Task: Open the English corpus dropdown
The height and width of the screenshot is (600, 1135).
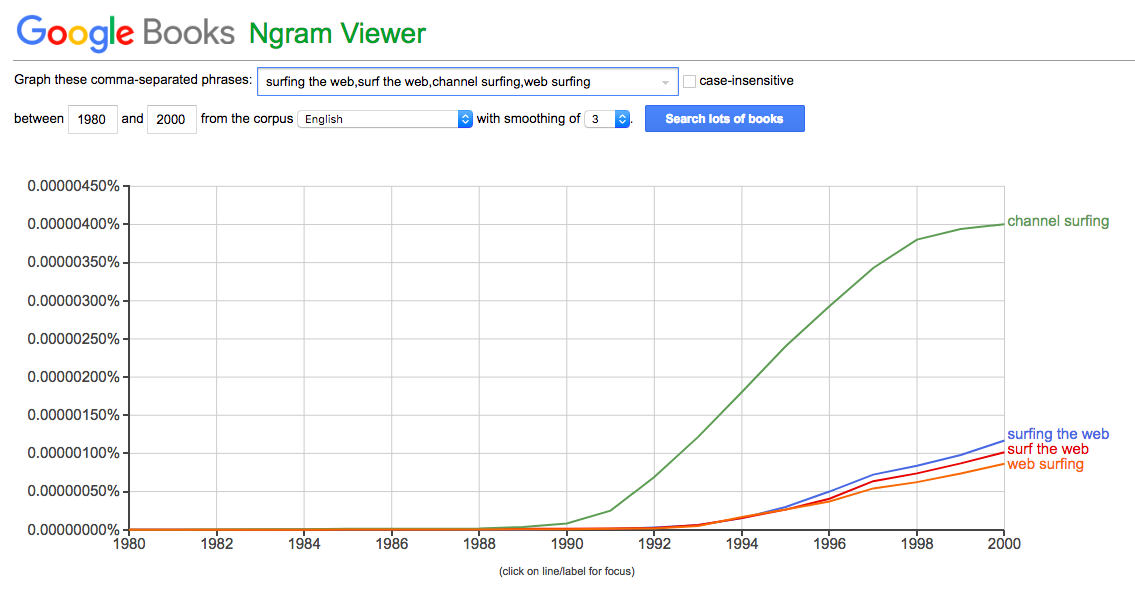Action: [x=385, y=119]
